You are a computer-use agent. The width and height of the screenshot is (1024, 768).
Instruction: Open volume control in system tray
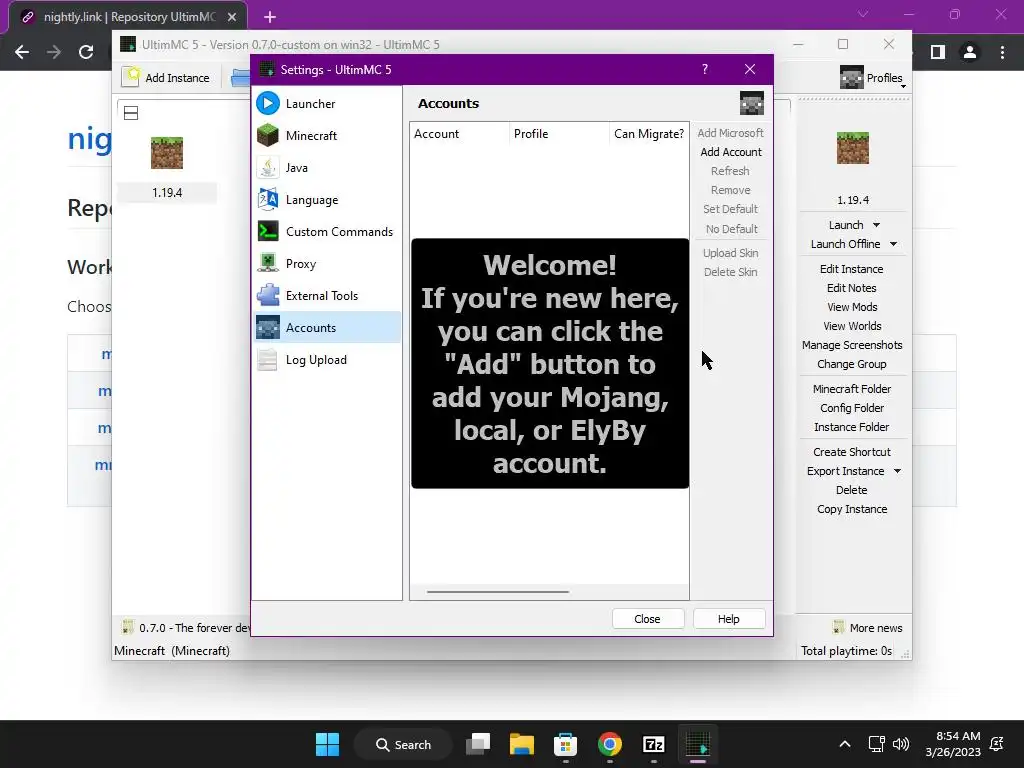[x=901, y=744]
